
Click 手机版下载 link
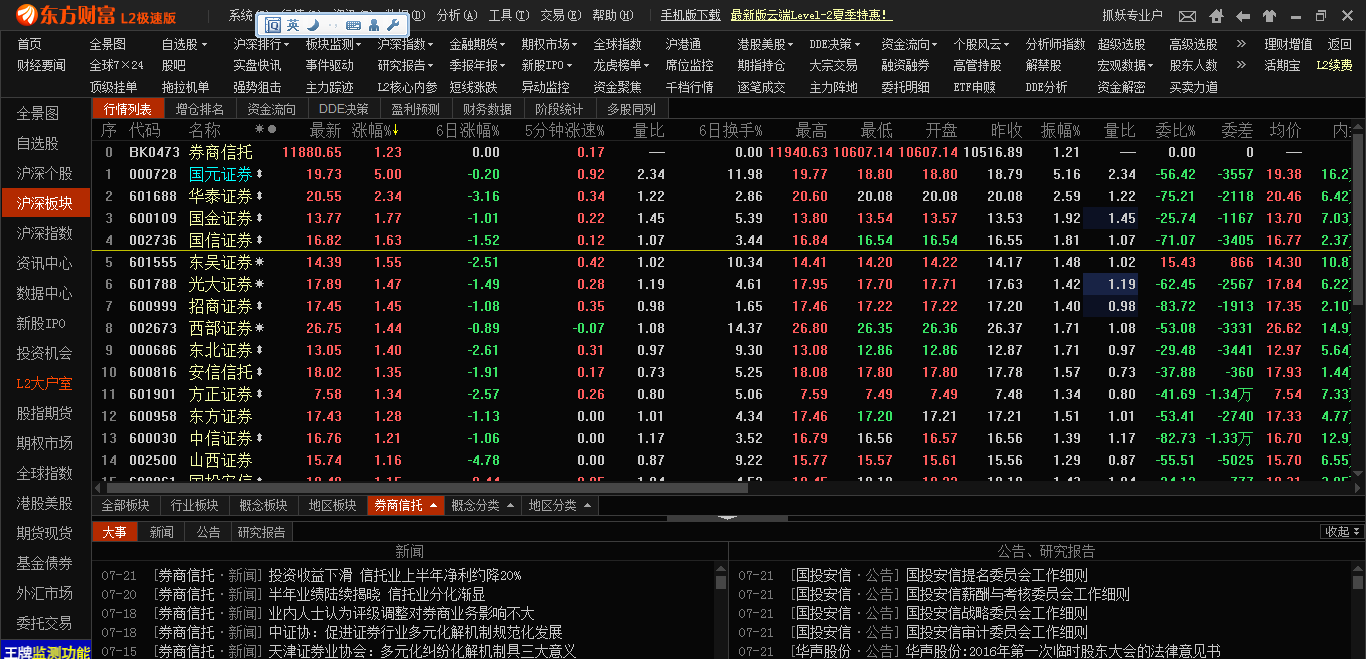[690, 16]
